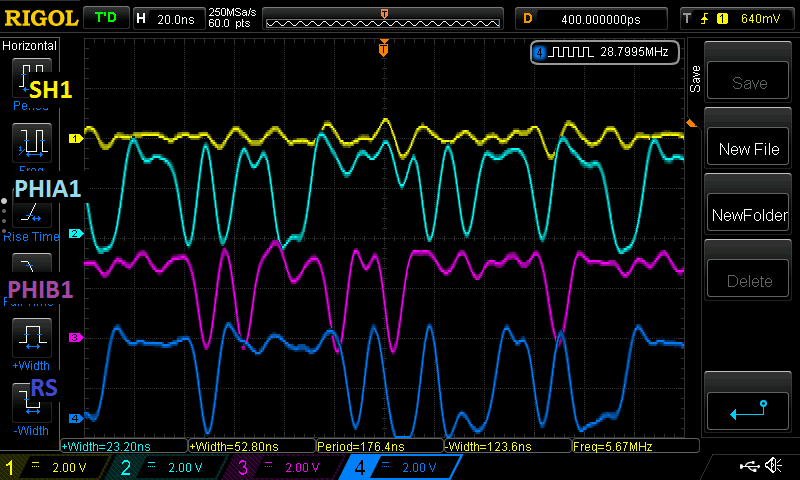Click the PHIA1 signal label

coord(47,189)
